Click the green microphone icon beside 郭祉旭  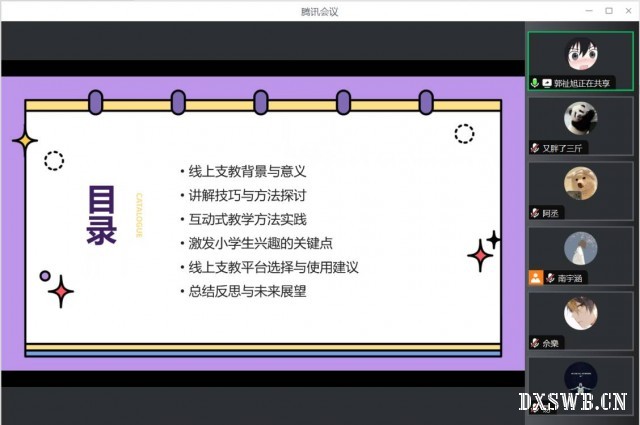(x=536, y=83)
